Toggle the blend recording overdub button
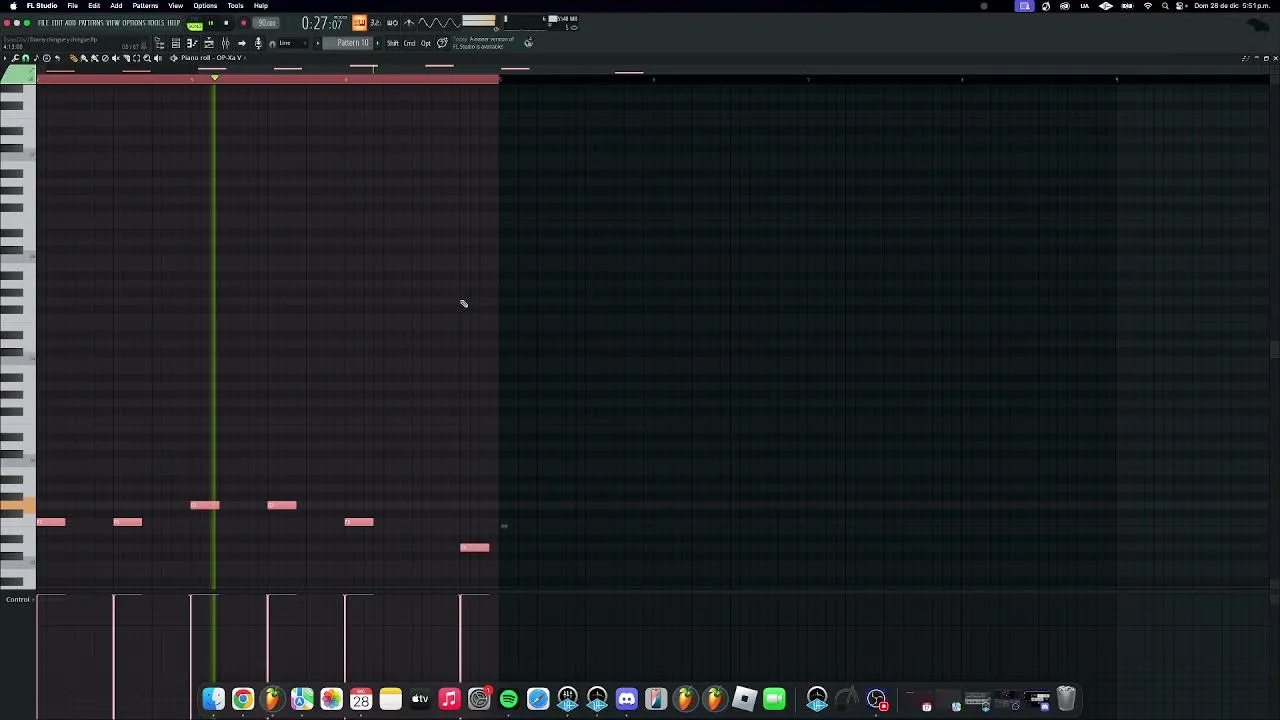1280x720 pixels. click(x=393, y=22)
